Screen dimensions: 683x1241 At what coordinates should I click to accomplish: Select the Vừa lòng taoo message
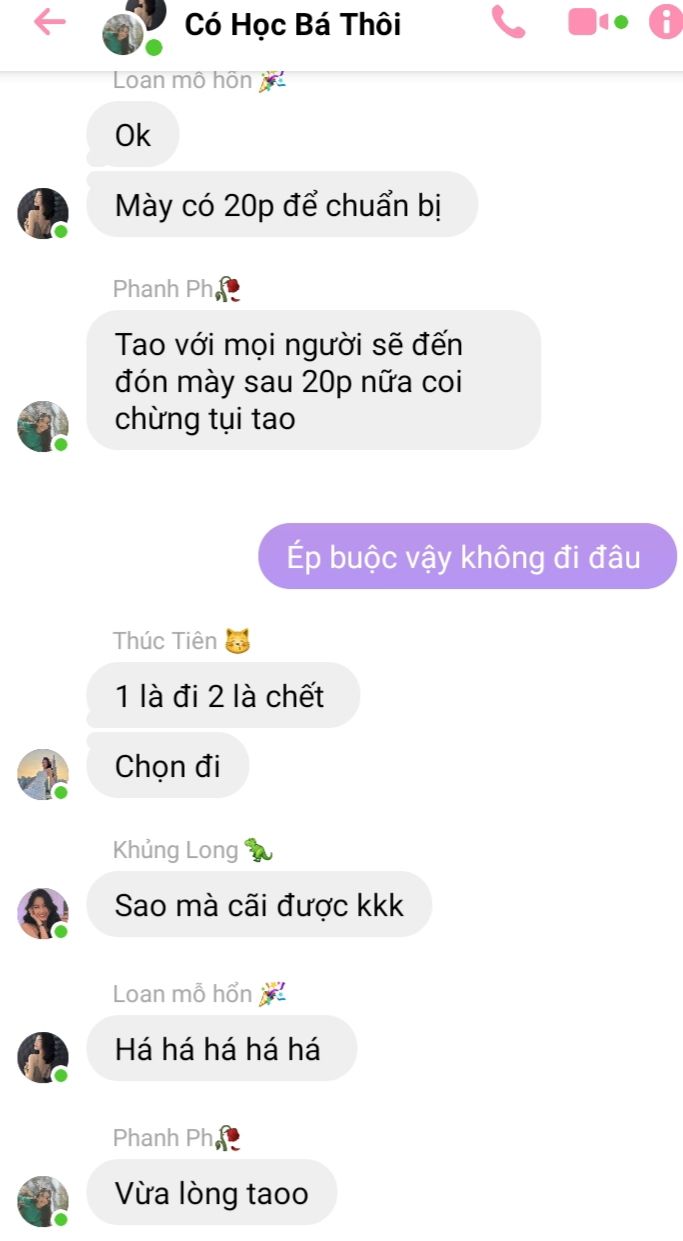point(212,1193)
